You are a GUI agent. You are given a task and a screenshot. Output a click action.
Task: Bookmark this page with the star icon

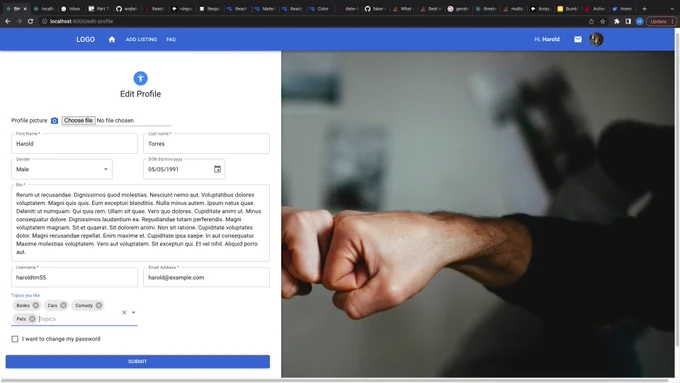point(603,21)
